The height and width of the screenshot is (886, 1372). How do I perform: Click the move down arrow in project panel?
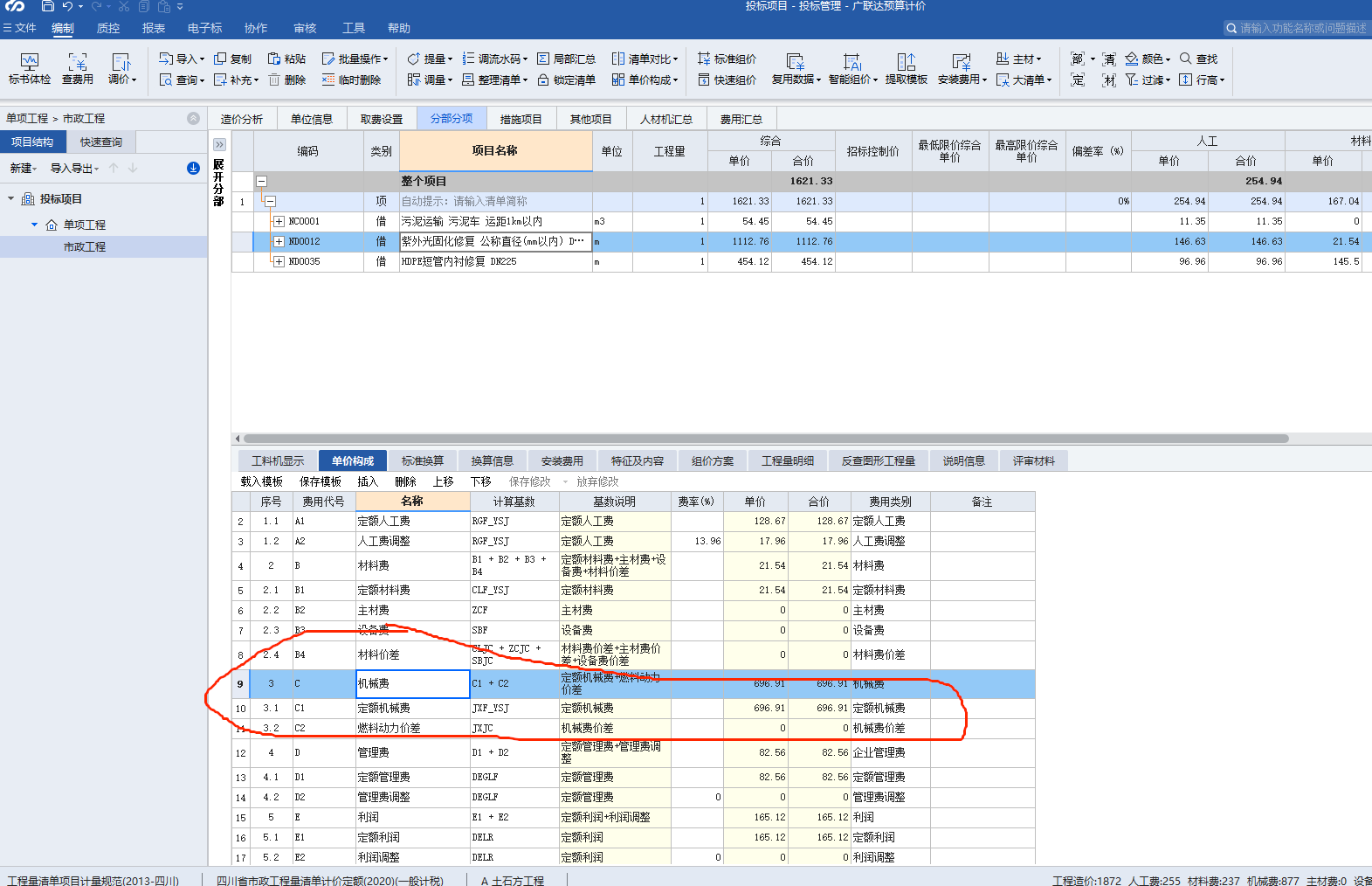point(133,168)
